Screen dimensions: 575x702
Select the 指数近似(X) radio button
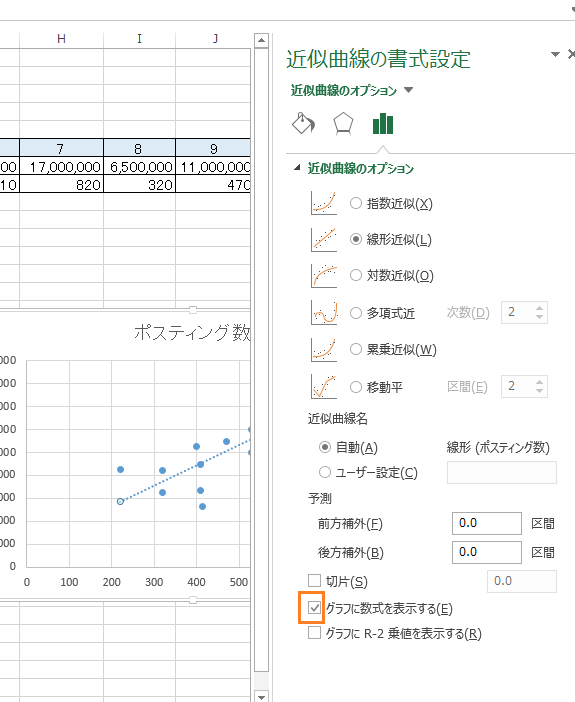356,203
